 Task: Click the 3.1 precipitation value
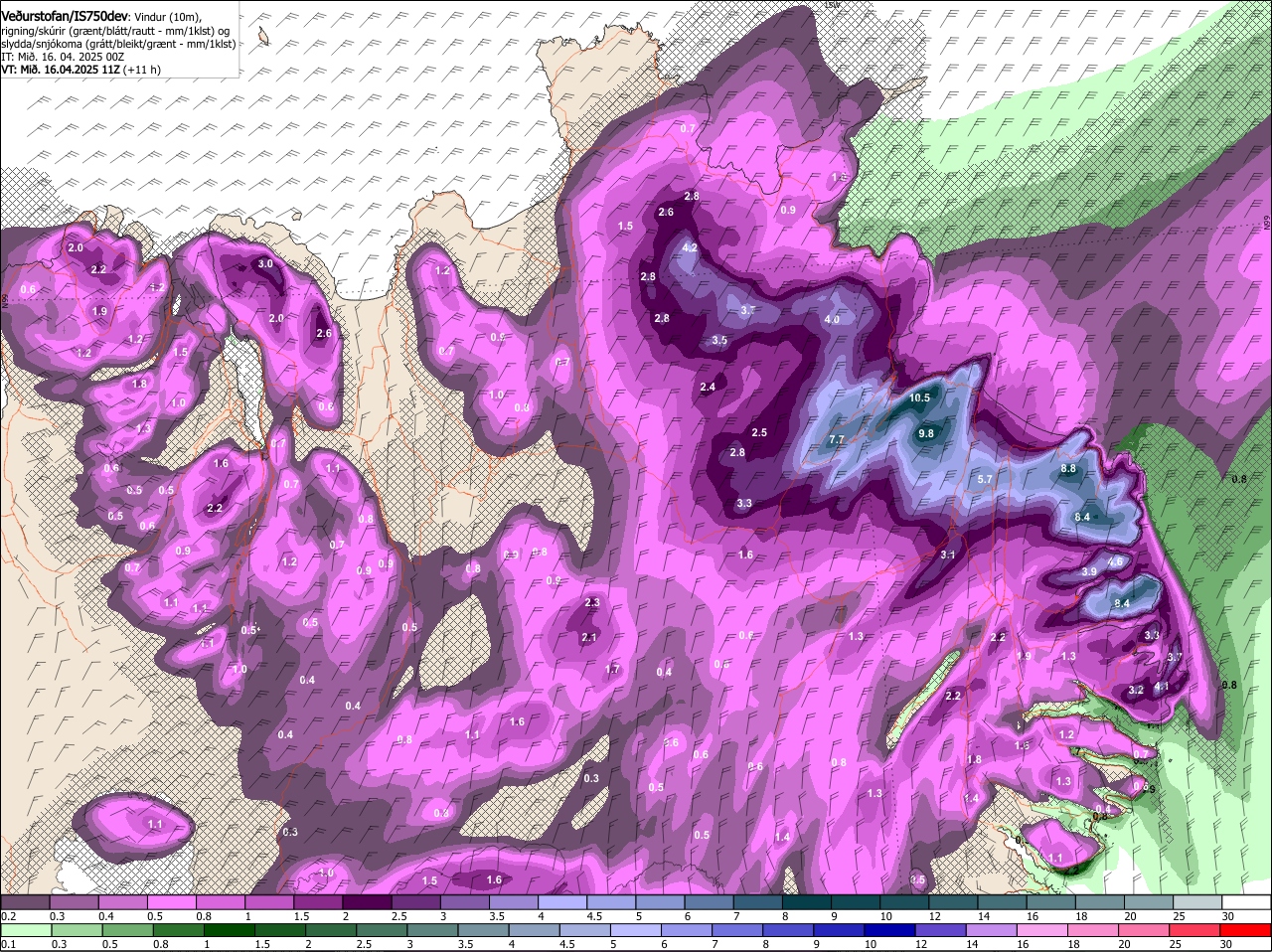click(x=947, y=555)
